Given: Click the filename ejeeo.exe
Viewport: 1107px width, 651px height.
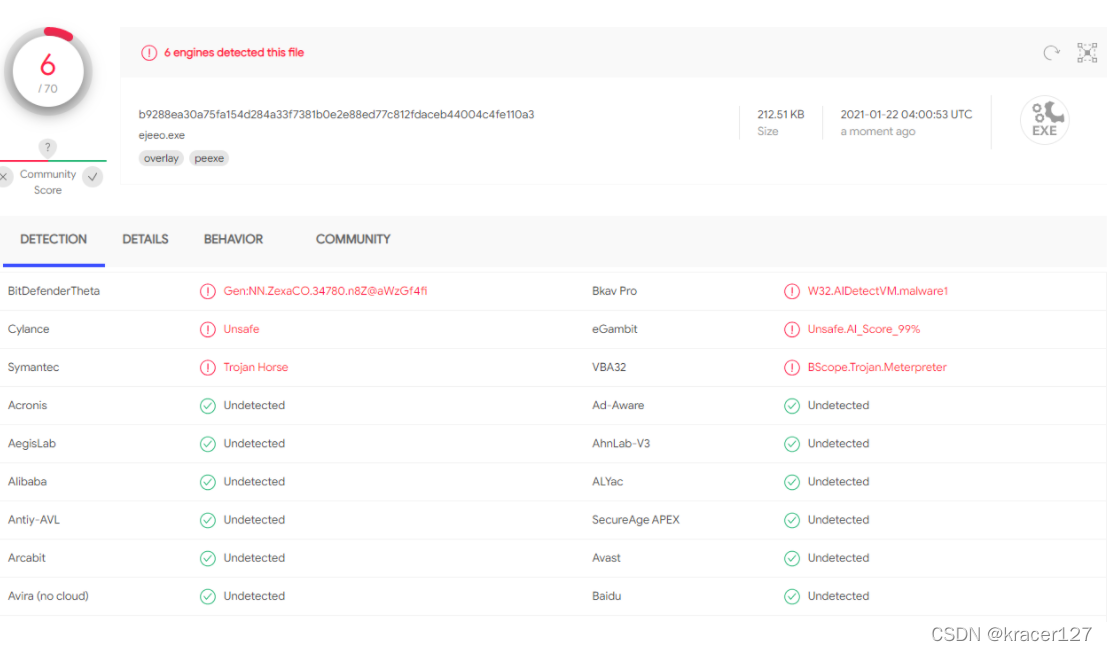Looking at the screenshot, I should pyautogui.click(x=157, y=135).
